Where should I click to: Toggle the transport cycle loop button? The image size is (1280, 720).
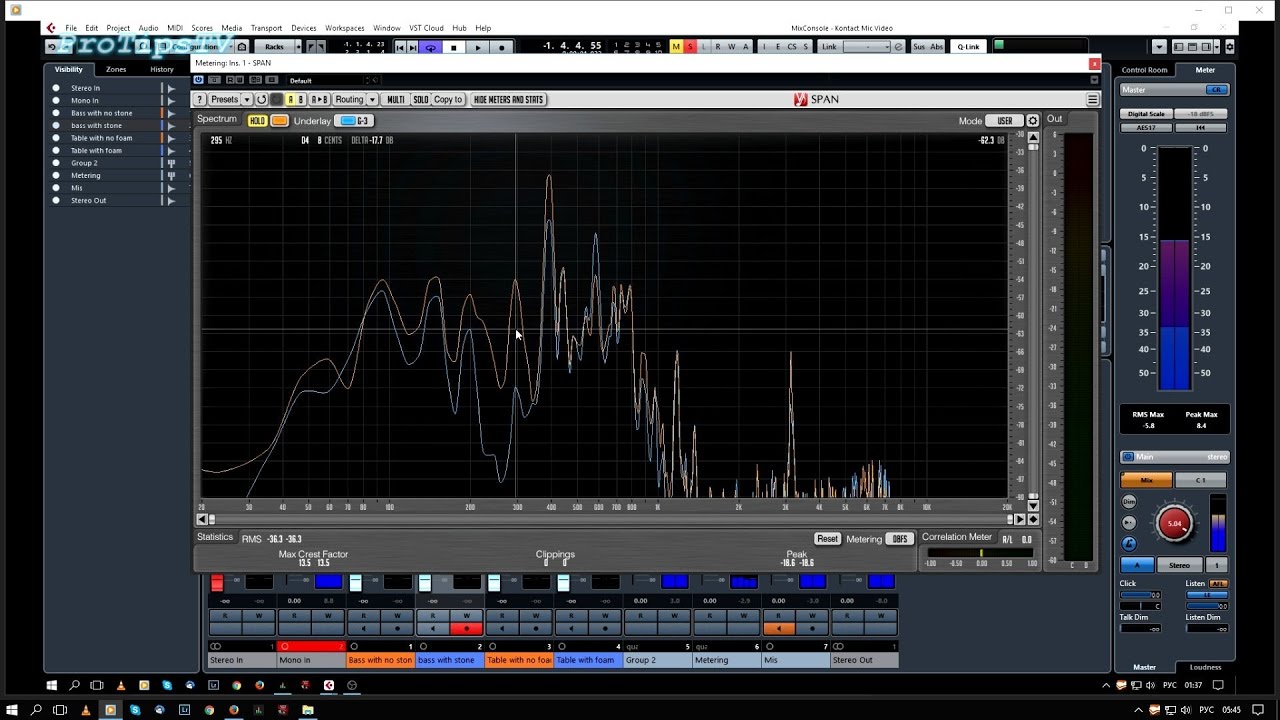tap(431, 47)
